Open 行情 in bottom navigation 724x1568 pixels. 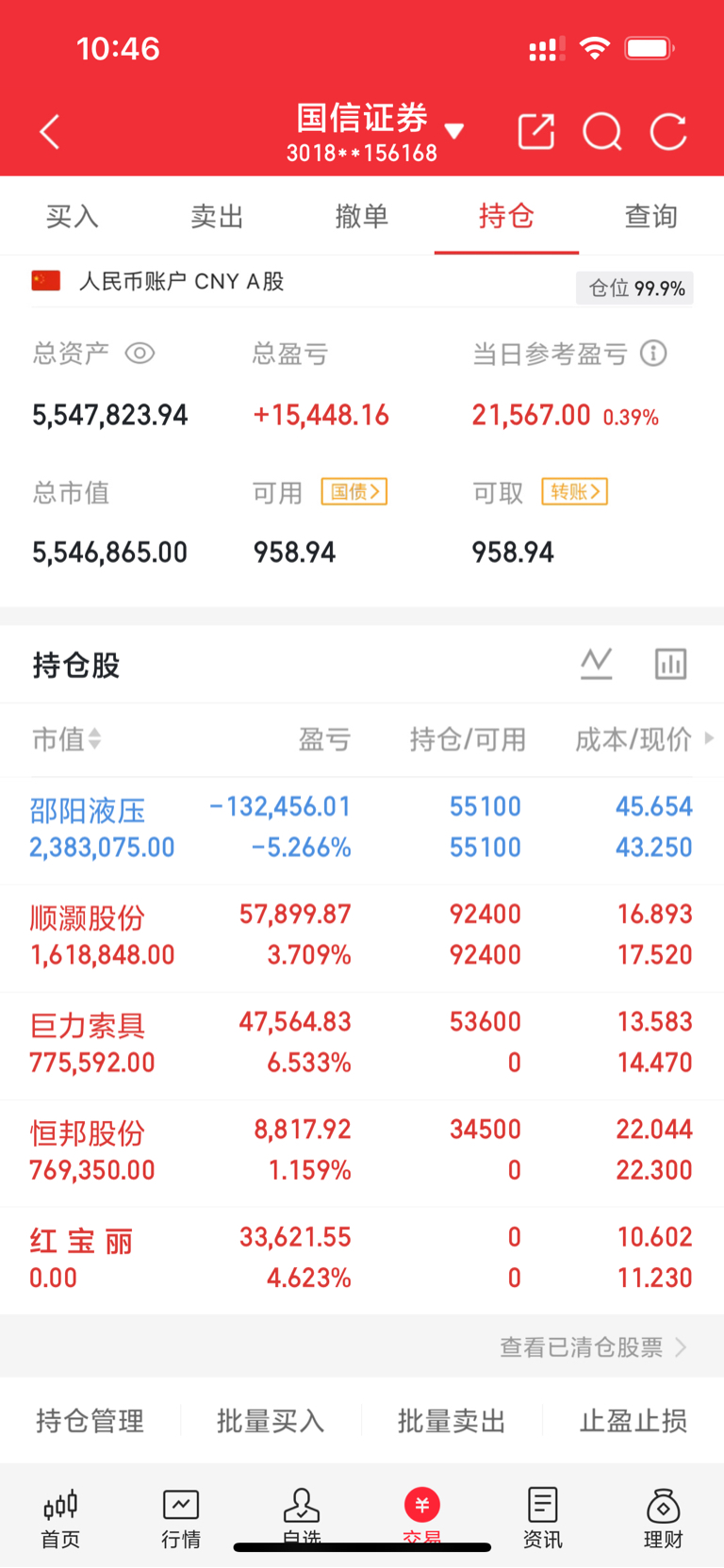point(181,1518)
